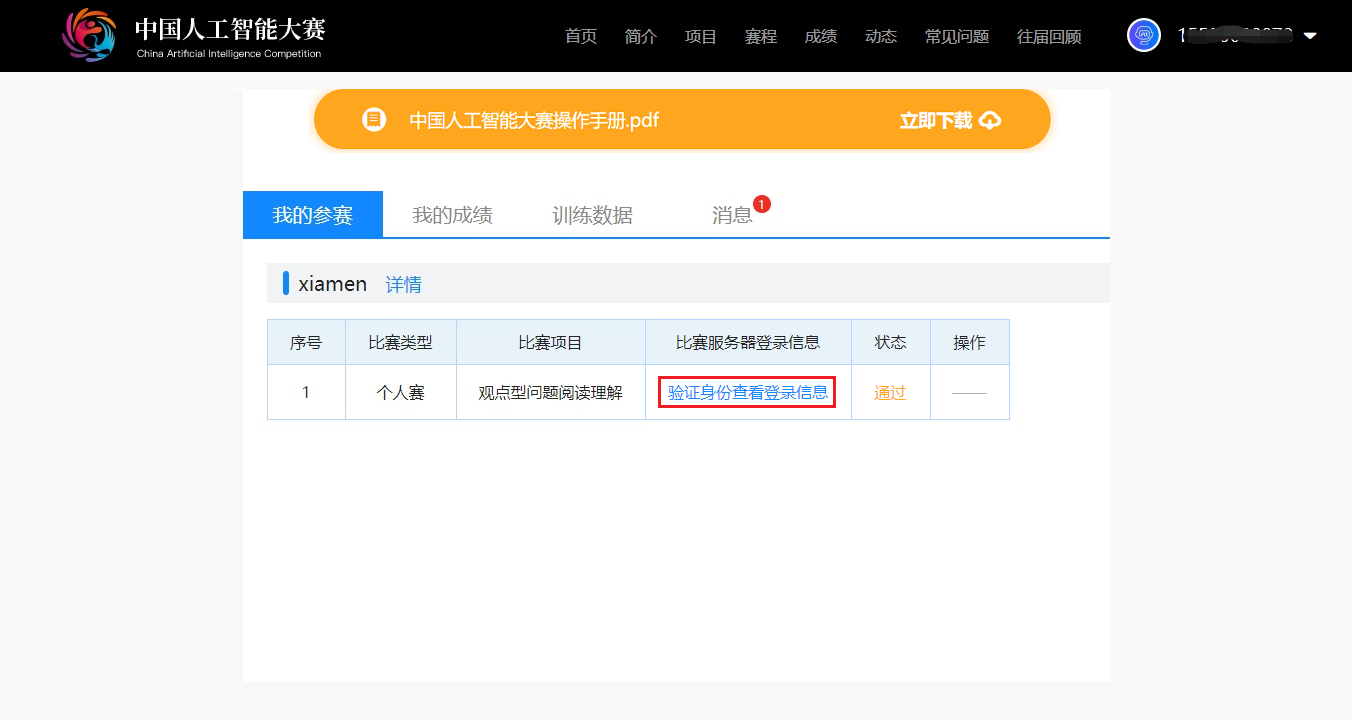Open 中国人工智能大赛操作手册.pdf file name
The image size is (1352, 720).
click(x=534, y=121)
